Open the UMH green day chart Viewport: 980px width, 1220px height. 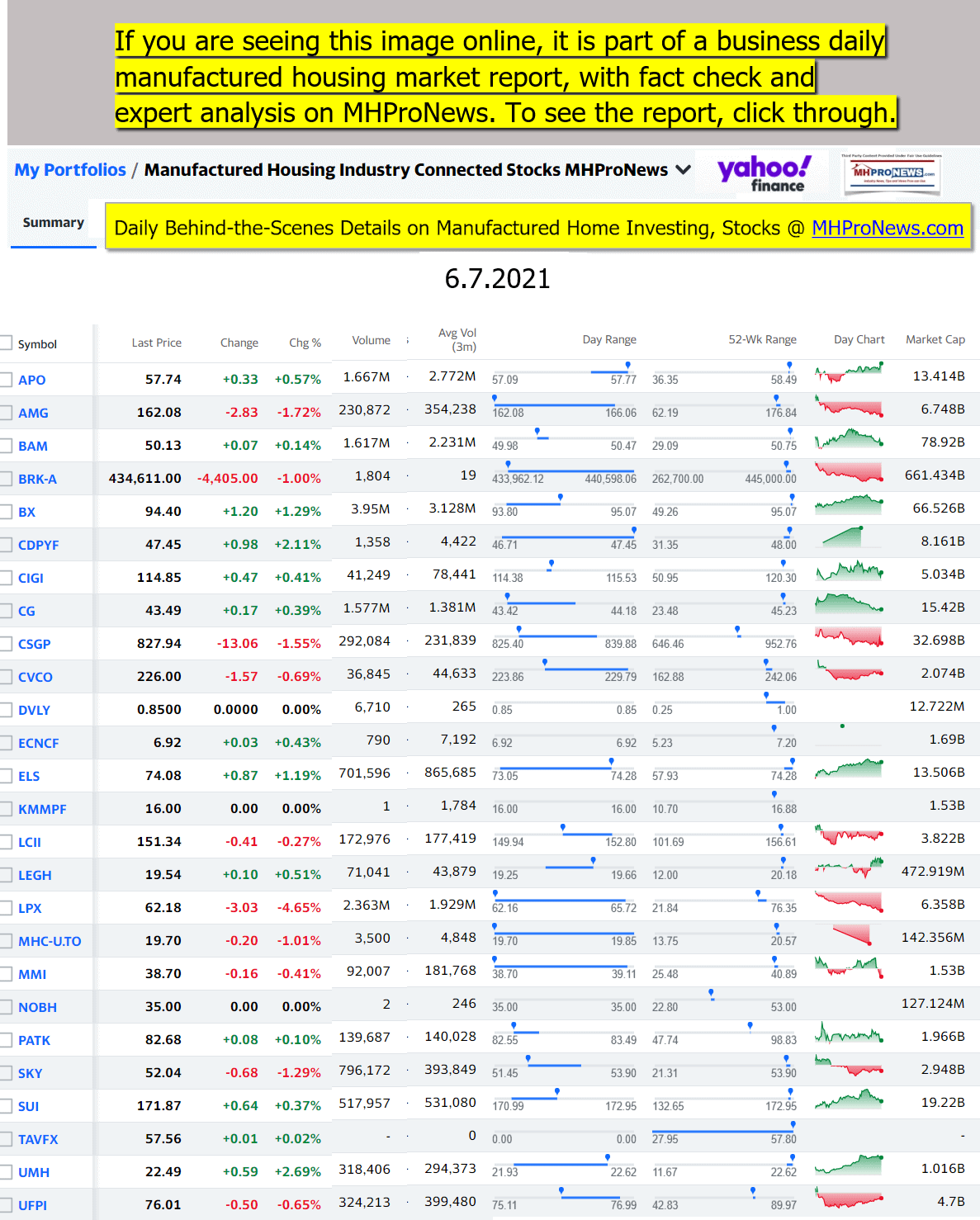click(849, 1166)
